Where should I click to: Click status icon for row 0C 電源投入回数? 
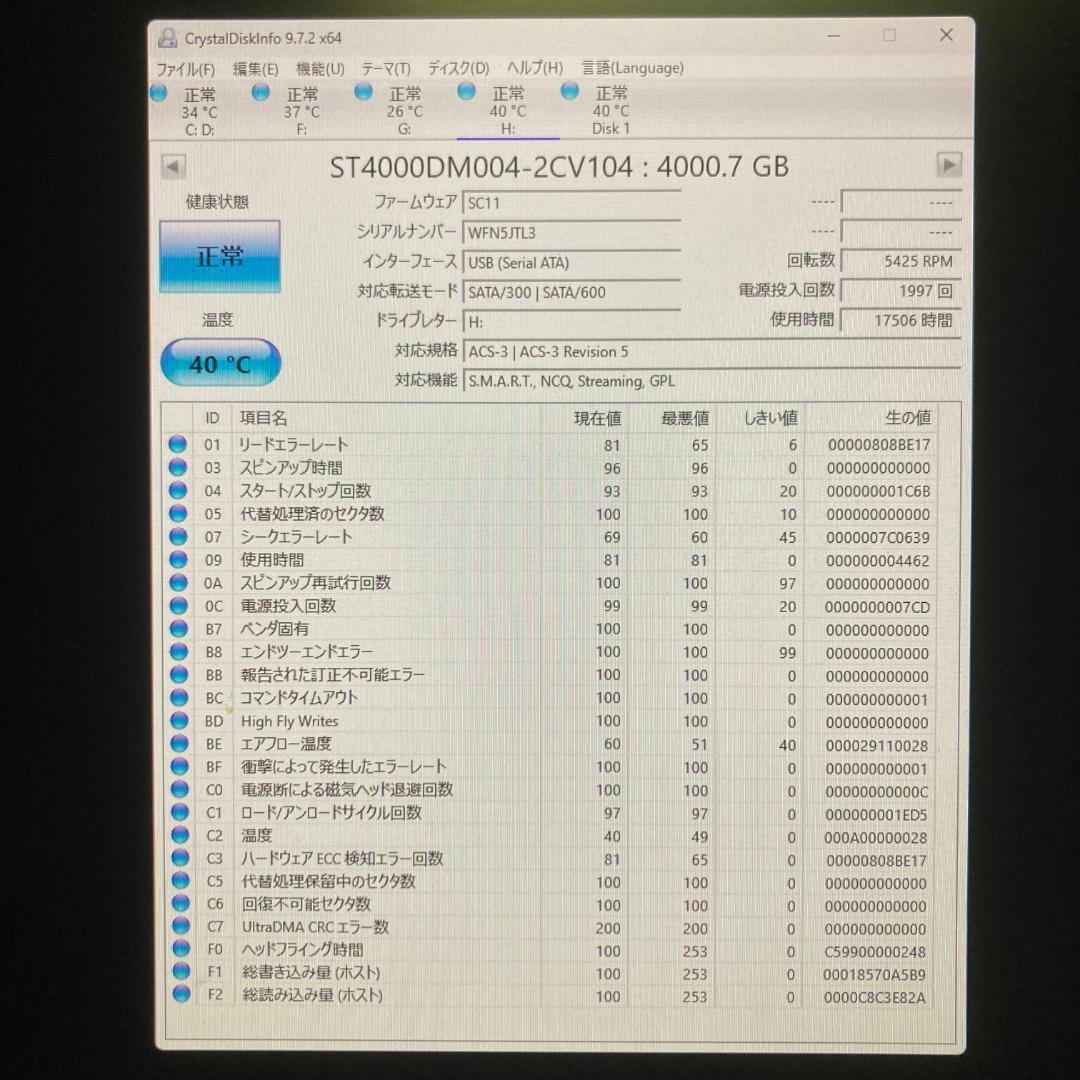(x=178, y=605)
